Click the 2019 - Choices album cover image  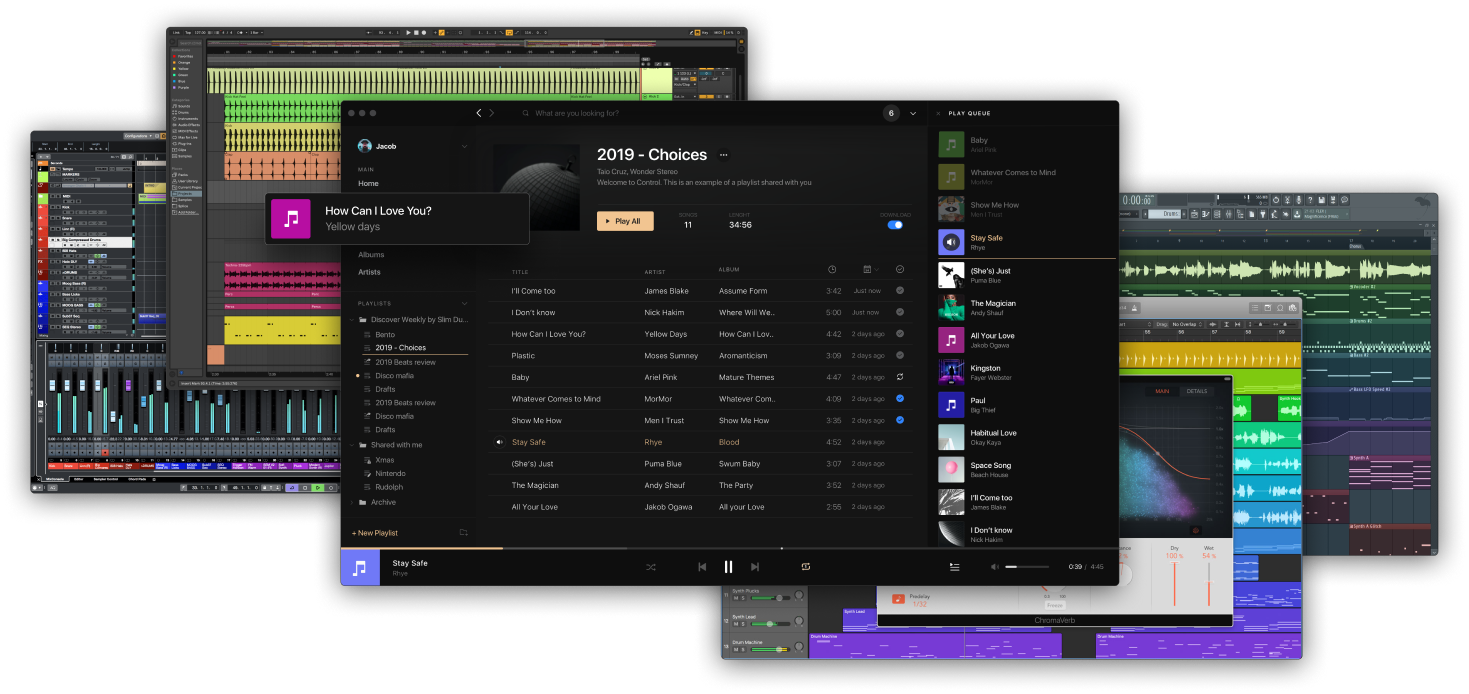537,187
